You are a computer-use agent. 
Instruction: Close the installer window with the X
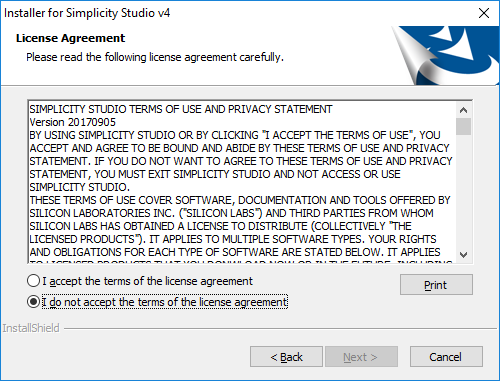[x=484, y=13]
